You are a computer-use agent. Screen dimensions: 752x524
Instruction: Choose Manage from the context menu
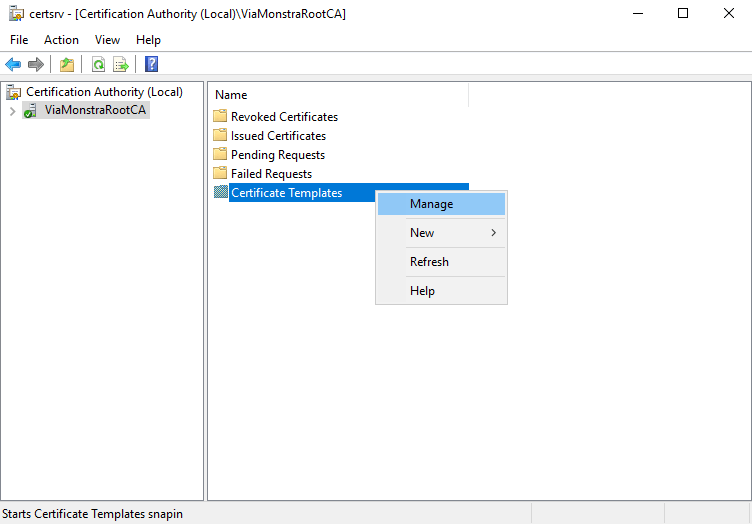click(x=431, y=204)
